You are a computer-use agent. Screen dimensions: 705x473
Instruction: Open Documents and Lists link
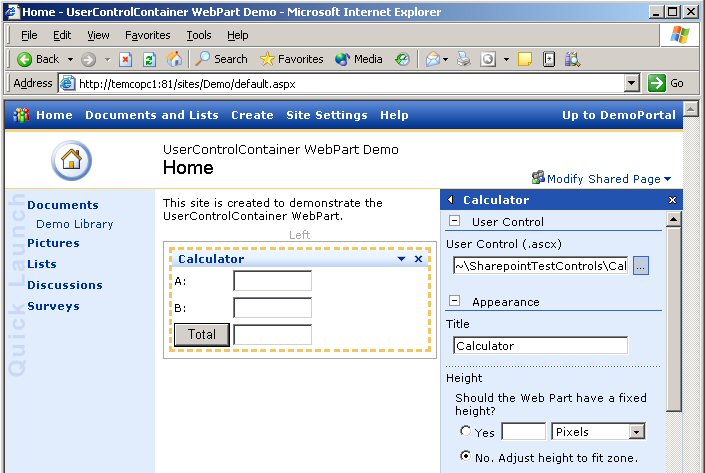click(152, 115)
